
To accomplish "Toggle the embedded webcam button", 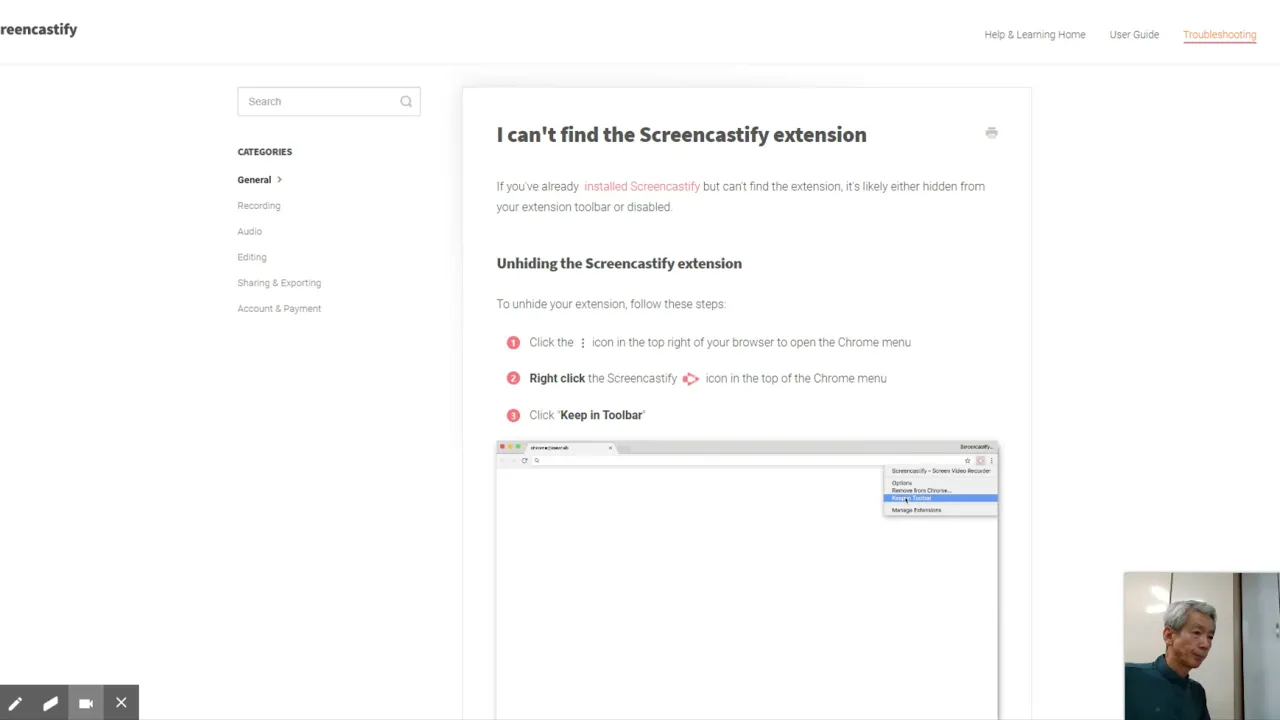I will pyautogui.click(x=86, y=703).
